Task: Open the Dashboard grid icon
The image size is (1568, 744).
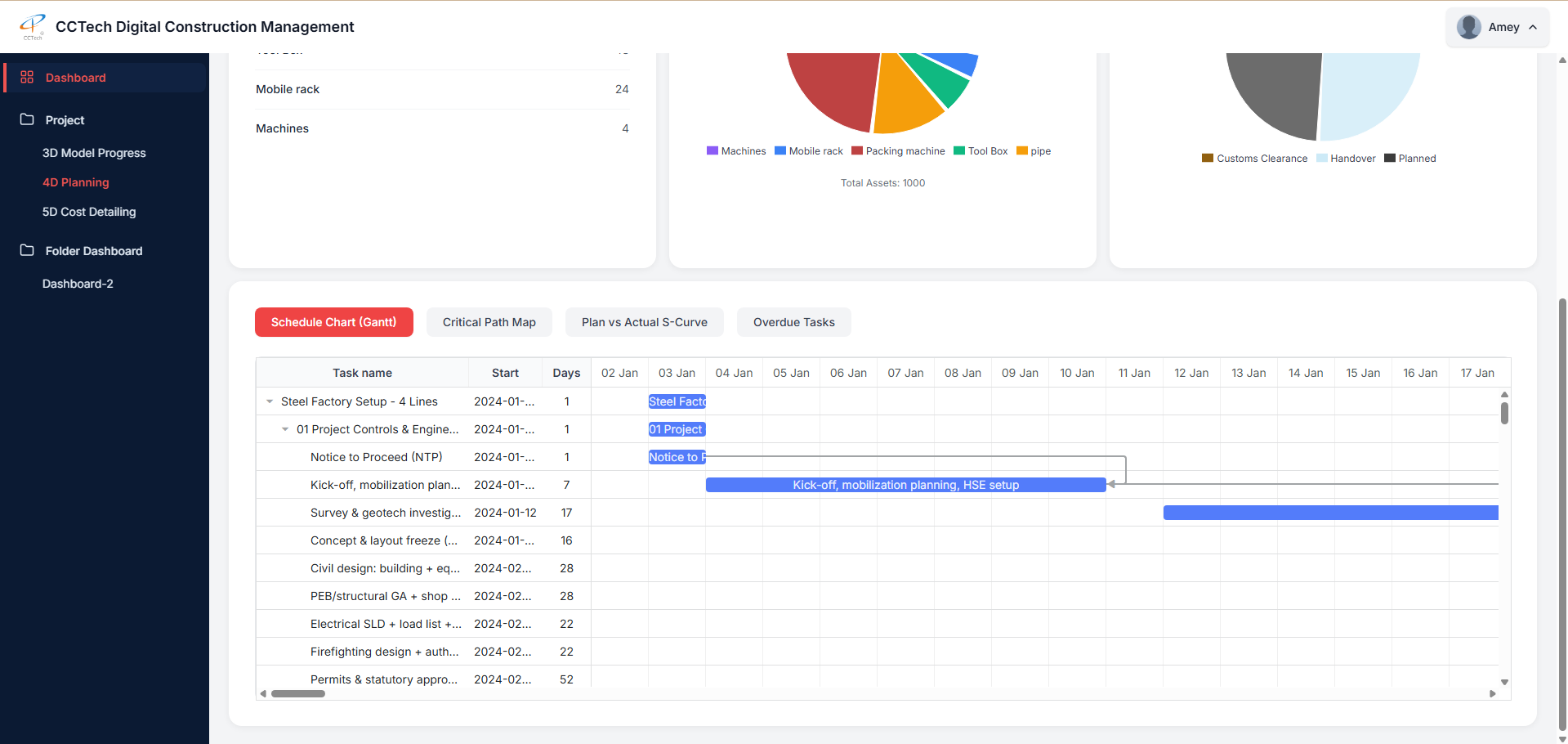Action: pos(27,77)
